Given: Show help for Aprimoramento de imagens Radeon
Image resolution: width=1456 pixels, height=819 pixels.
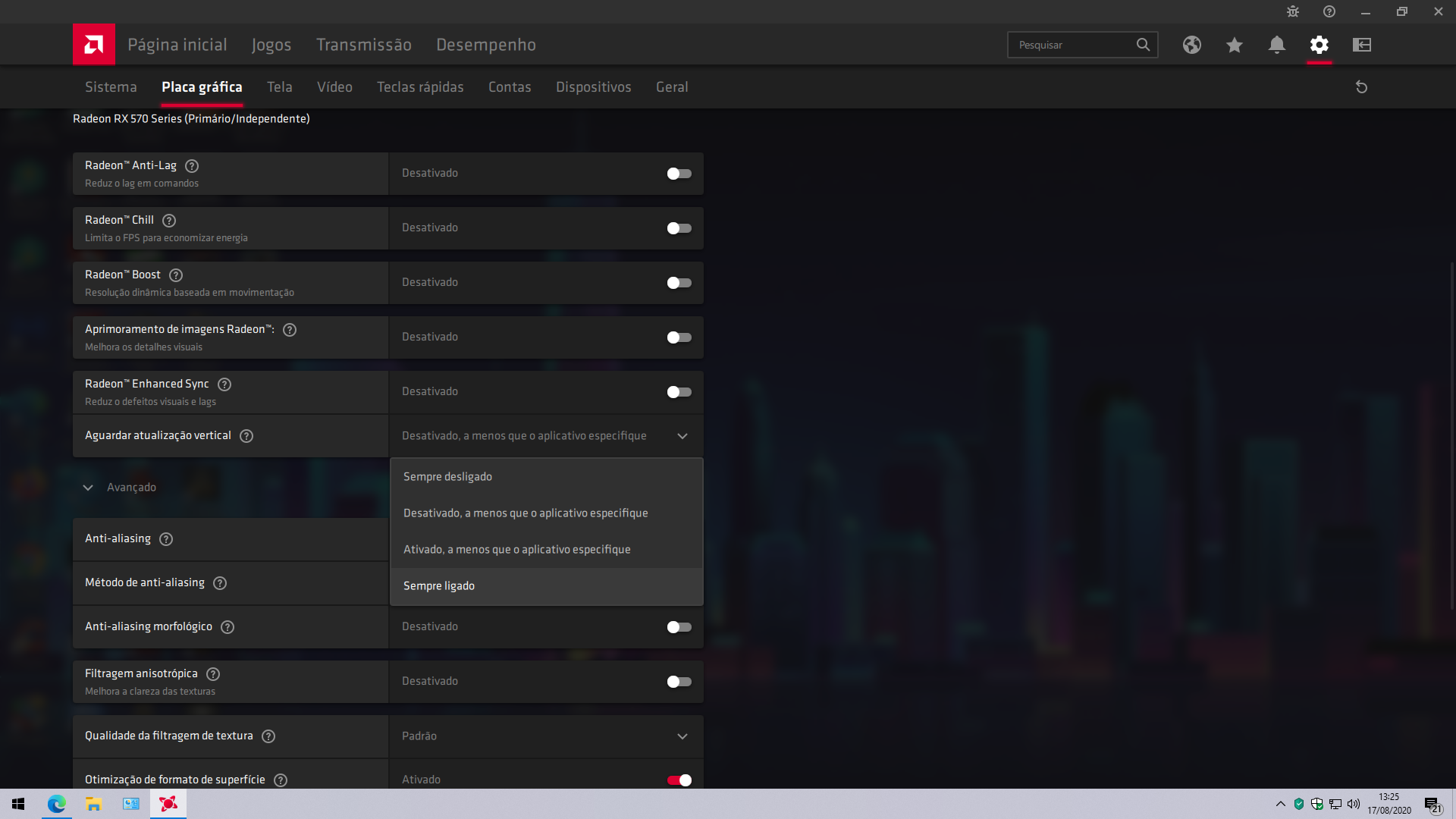Looking at the screenshot, I should coord(290,330).
